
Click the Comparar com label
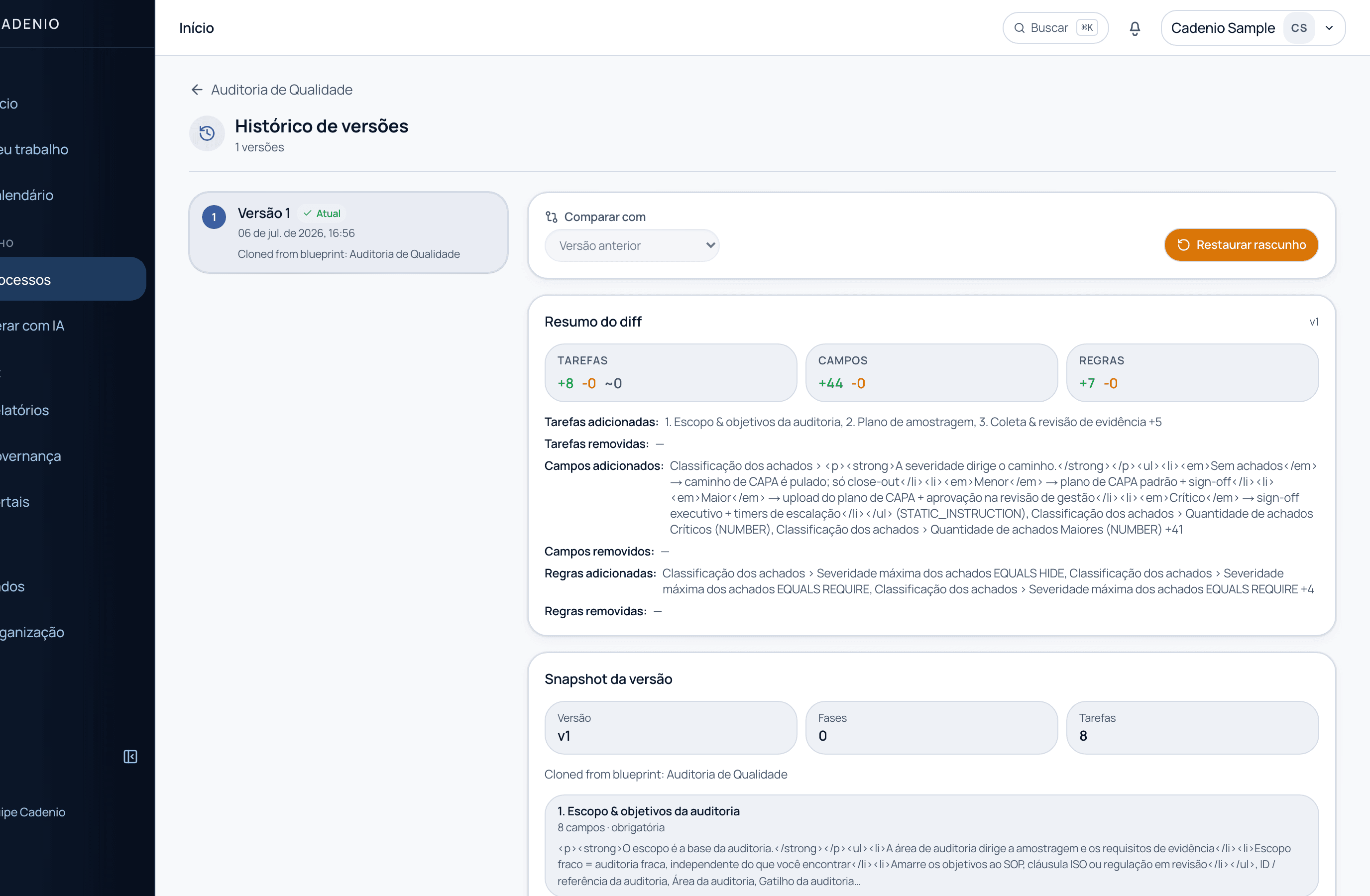605,217
